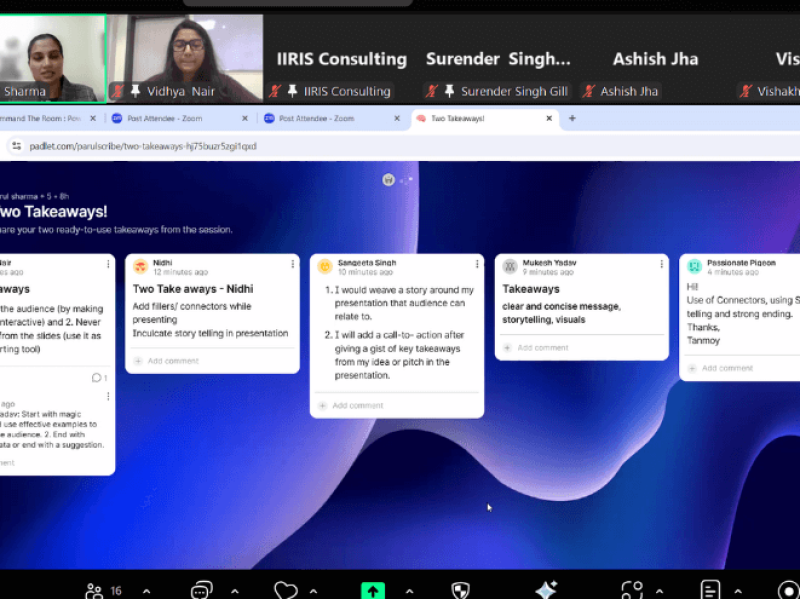The width and height of the screenshot is (800, 599).
Task: Click the Two Takeaways! padlet title
Action: coord(53,211)
